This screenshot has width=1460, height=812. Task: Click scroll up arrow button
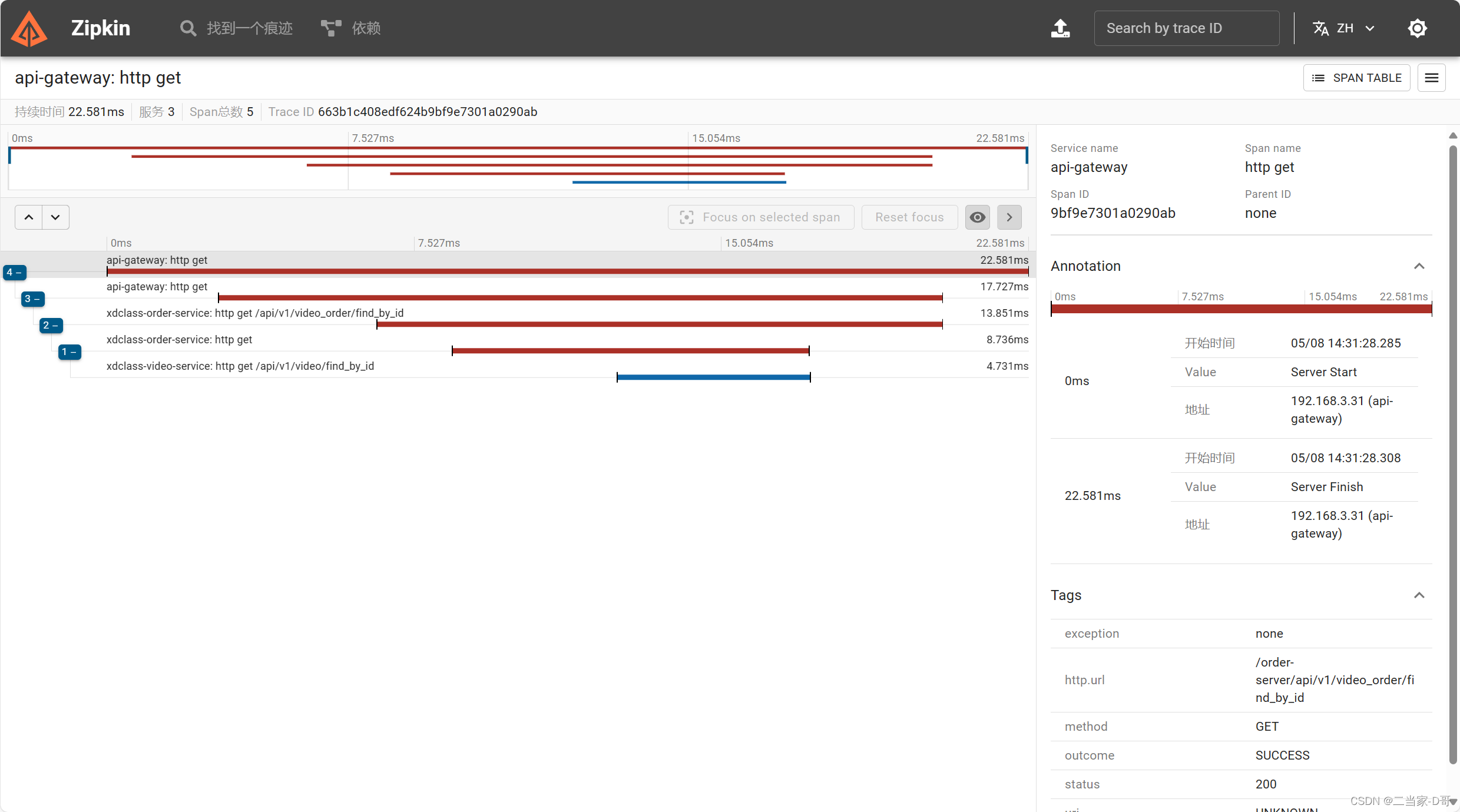(28, 217)
